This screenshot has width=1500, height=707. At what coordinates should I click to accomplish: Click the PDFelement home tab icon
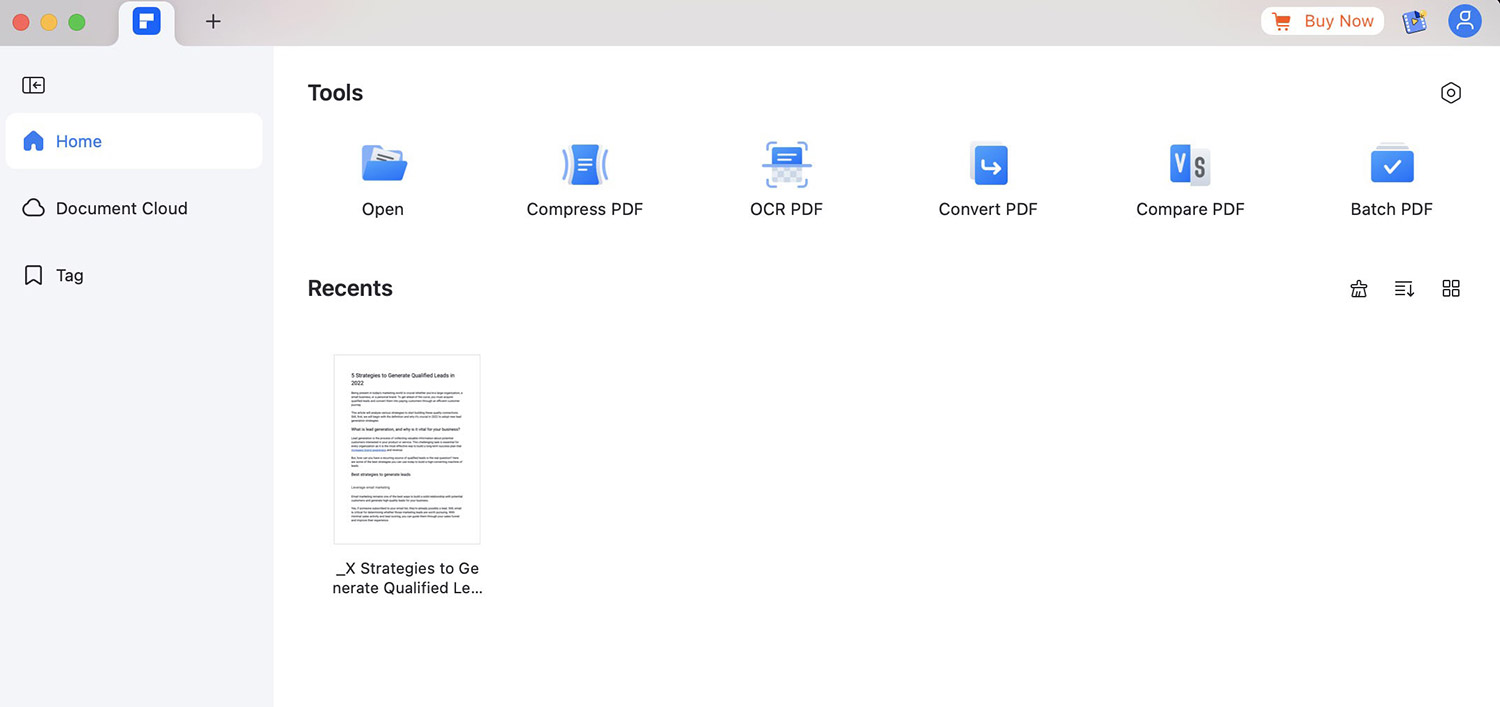point(146,21)
